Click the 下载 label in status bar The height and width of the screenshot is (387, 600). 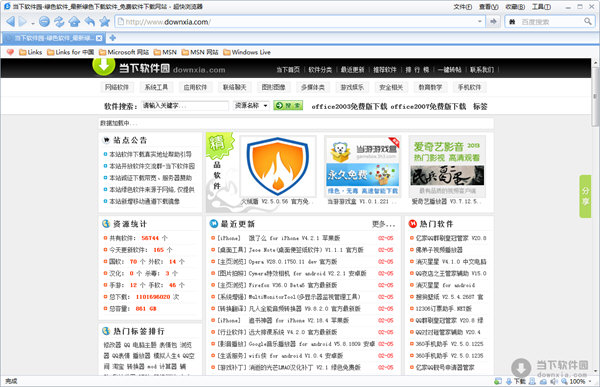(520, 381)
